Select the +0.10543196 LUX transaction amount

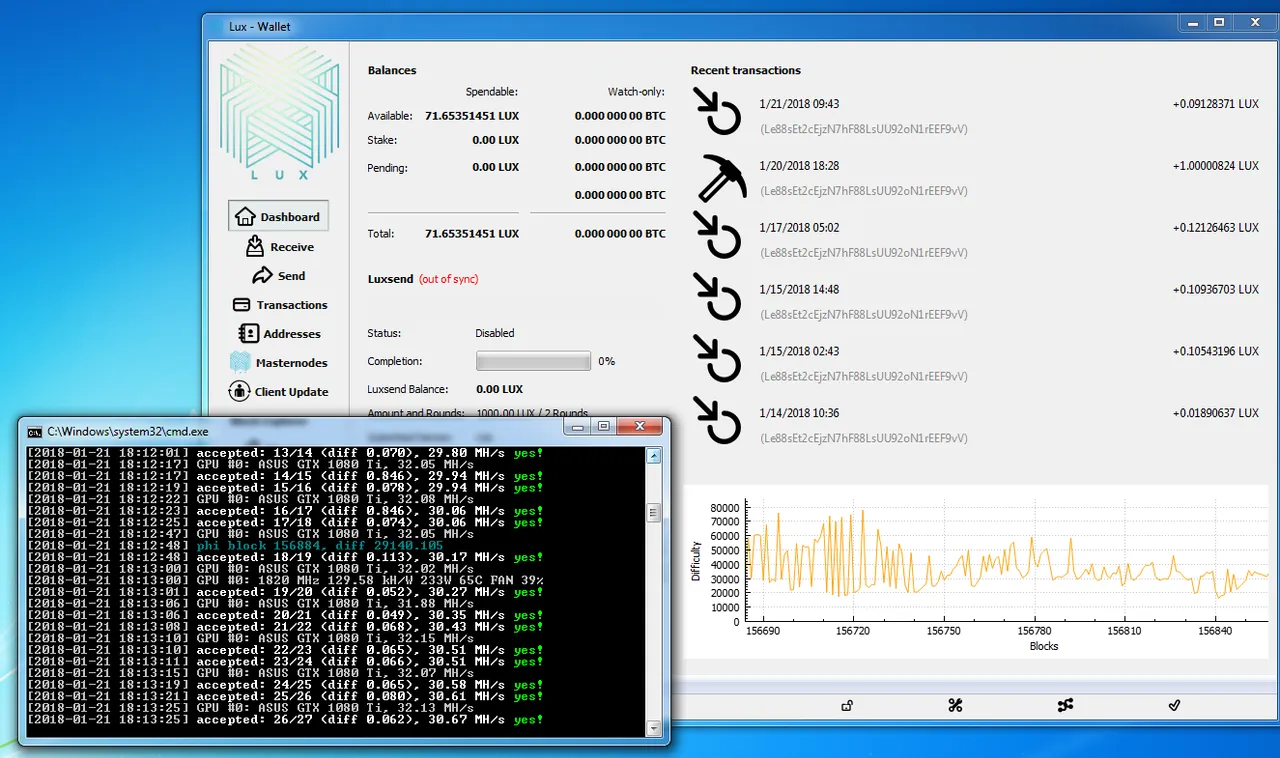pos(1215,352)
